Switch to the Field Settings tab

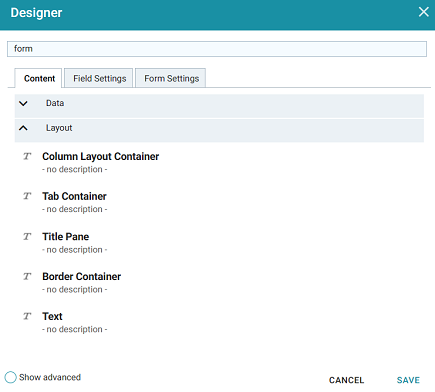click(100, 78)
